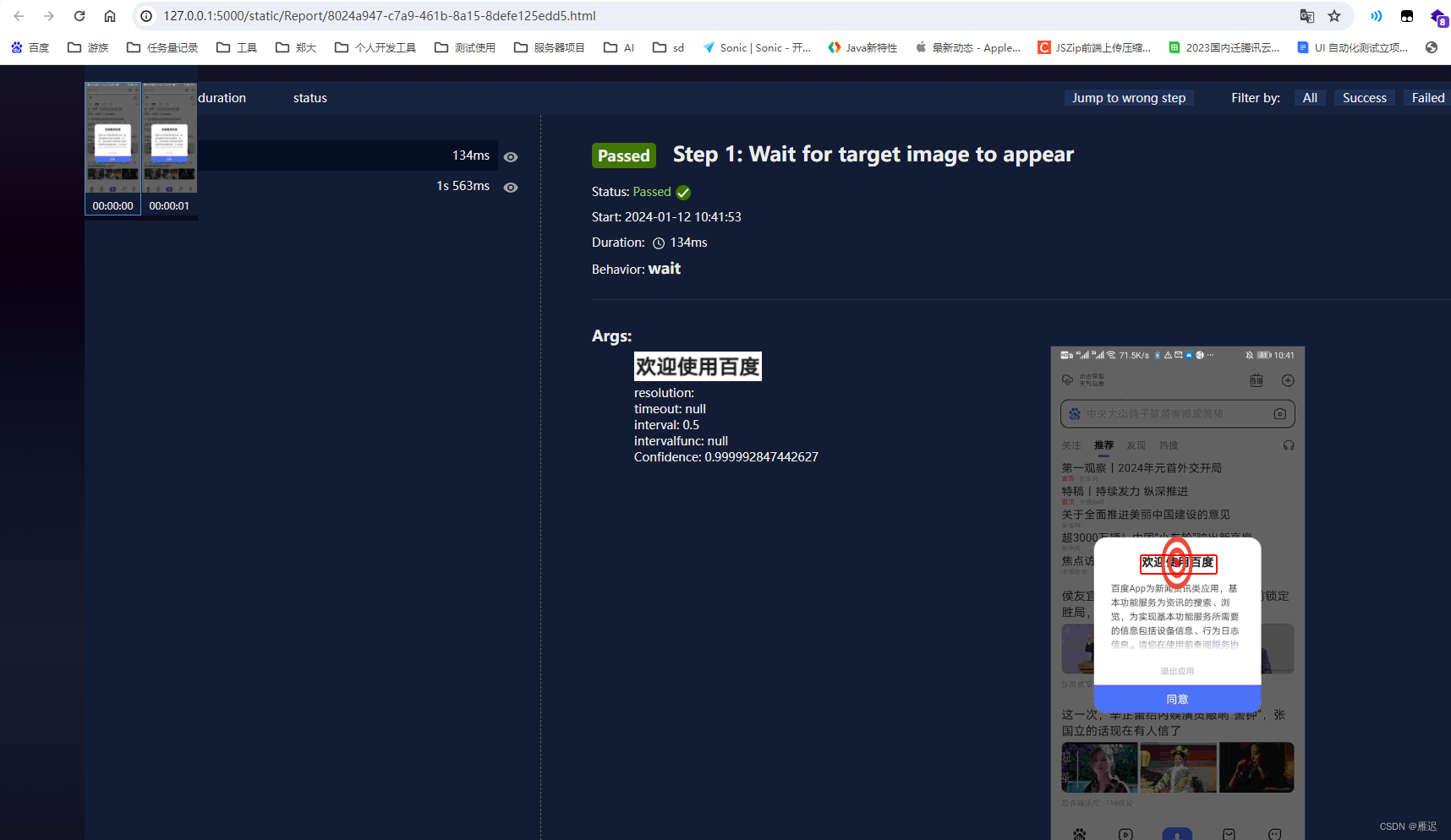Open the UI 自动化测试立项 bookmark
1451x840 pixels.
coord(1353,47)
